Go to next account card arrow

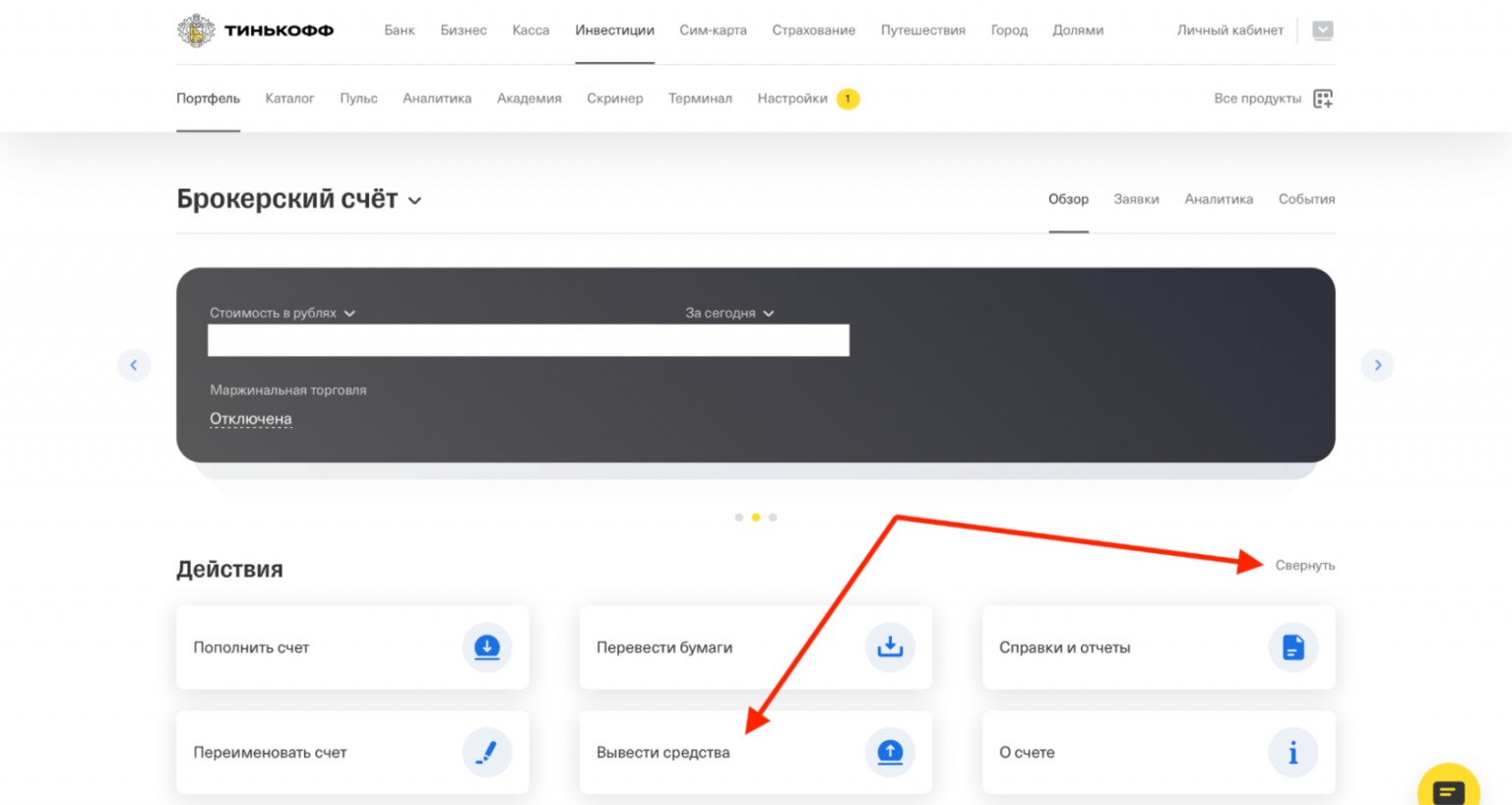pyautogui.click(x=1377, y=365)
